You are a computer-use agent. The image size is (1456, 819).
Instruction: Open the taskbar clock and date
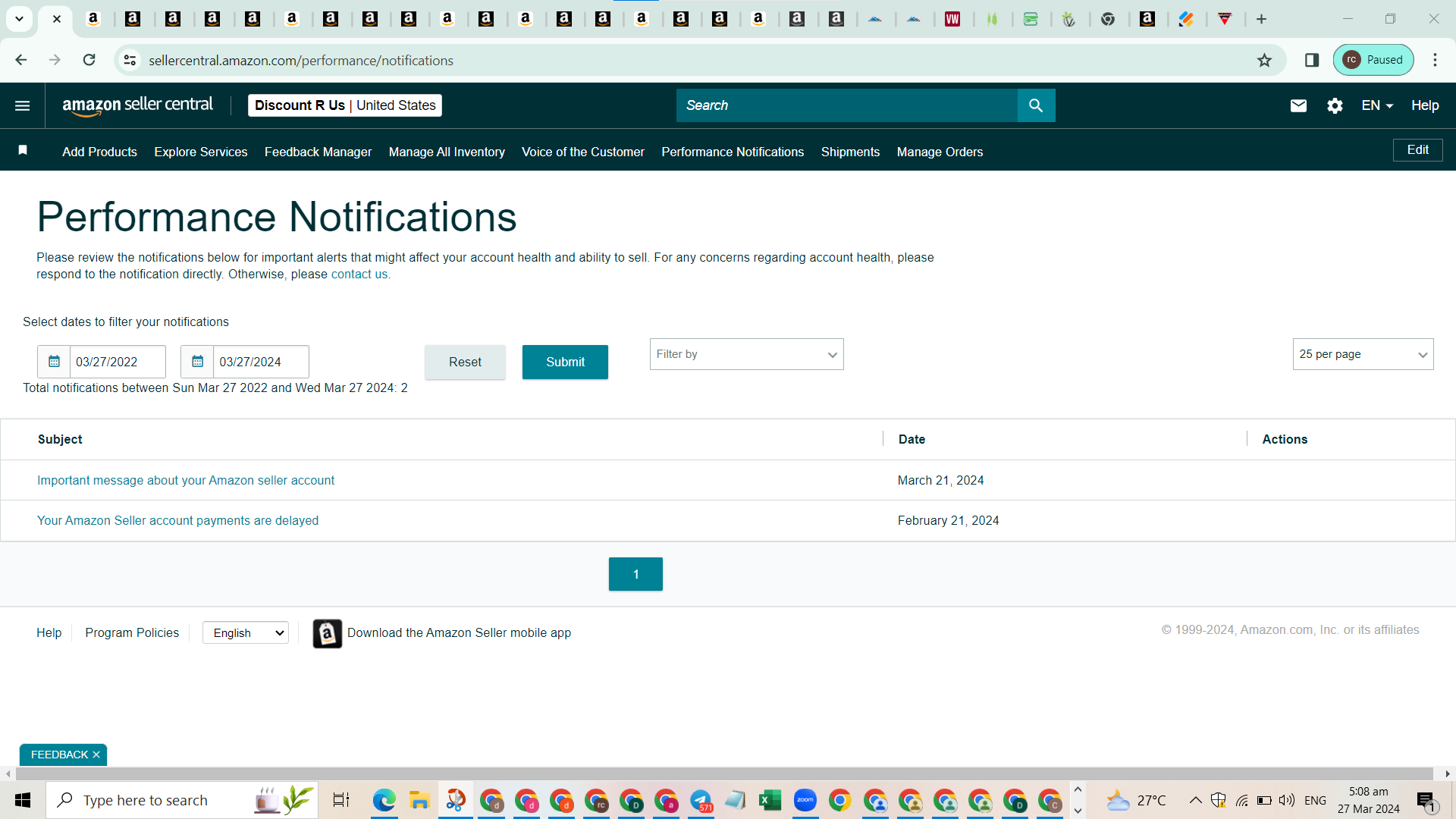click(1368, 800)
